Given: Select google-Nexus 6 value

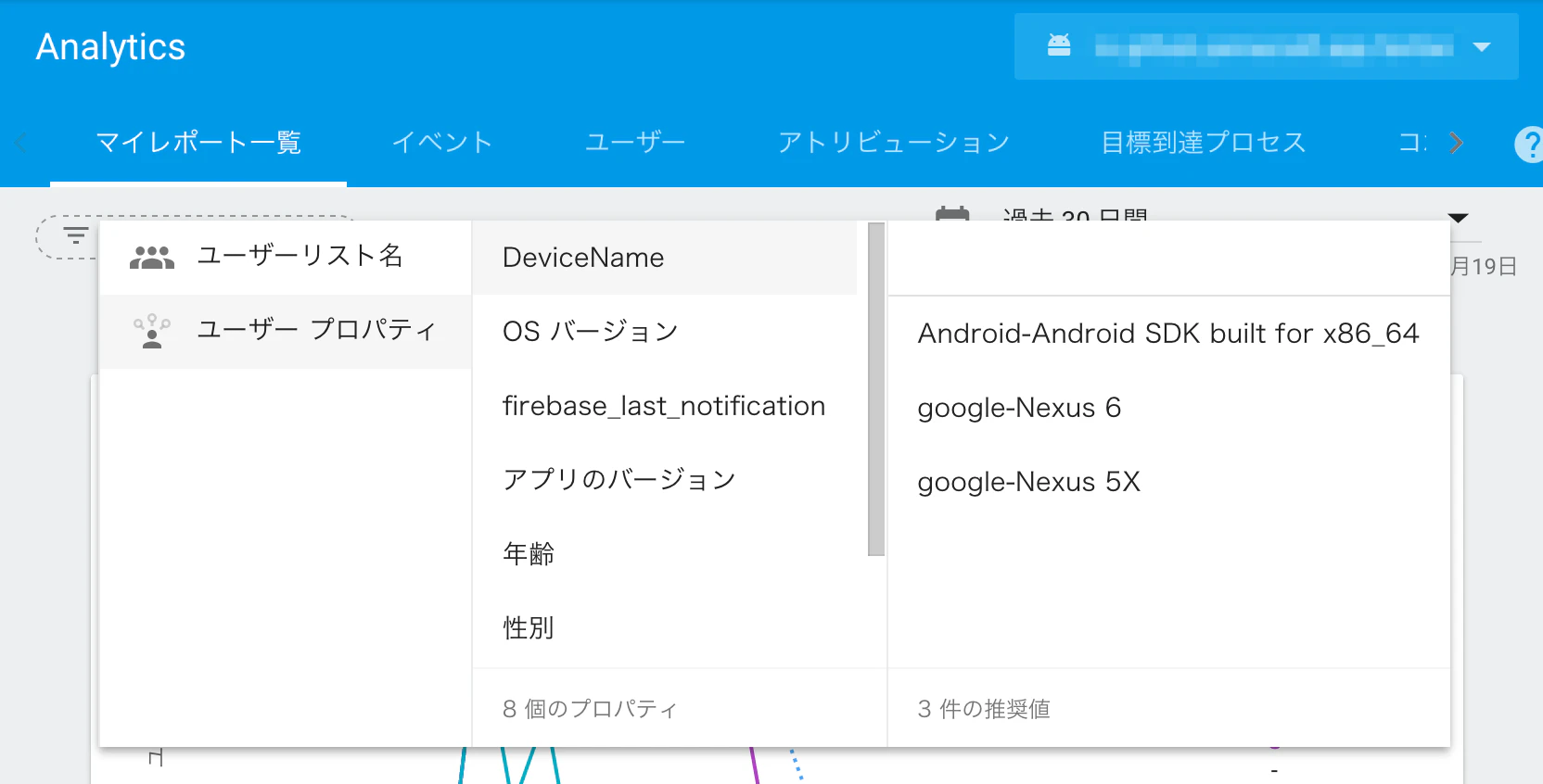Looking at the screenshot, I should [1169, 408].
